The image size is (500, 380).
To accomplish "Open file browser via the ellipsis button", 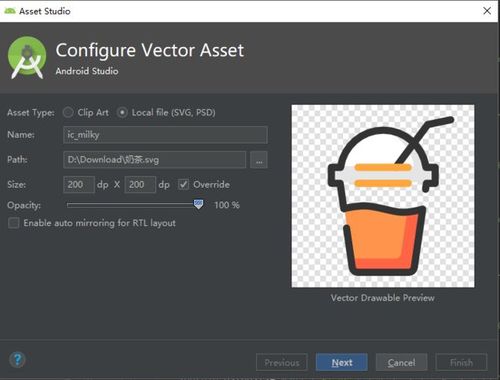I will click(x=259, y=160).
